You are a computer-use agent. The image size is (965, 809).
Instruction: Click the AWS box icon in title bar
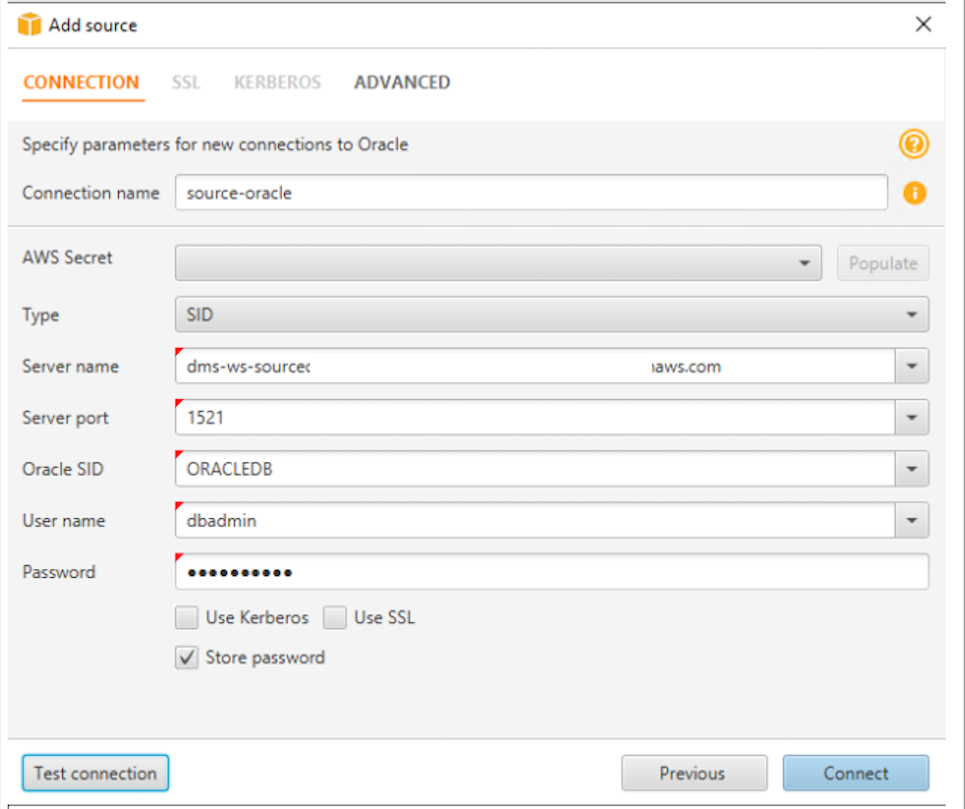[x=30, y=25]
